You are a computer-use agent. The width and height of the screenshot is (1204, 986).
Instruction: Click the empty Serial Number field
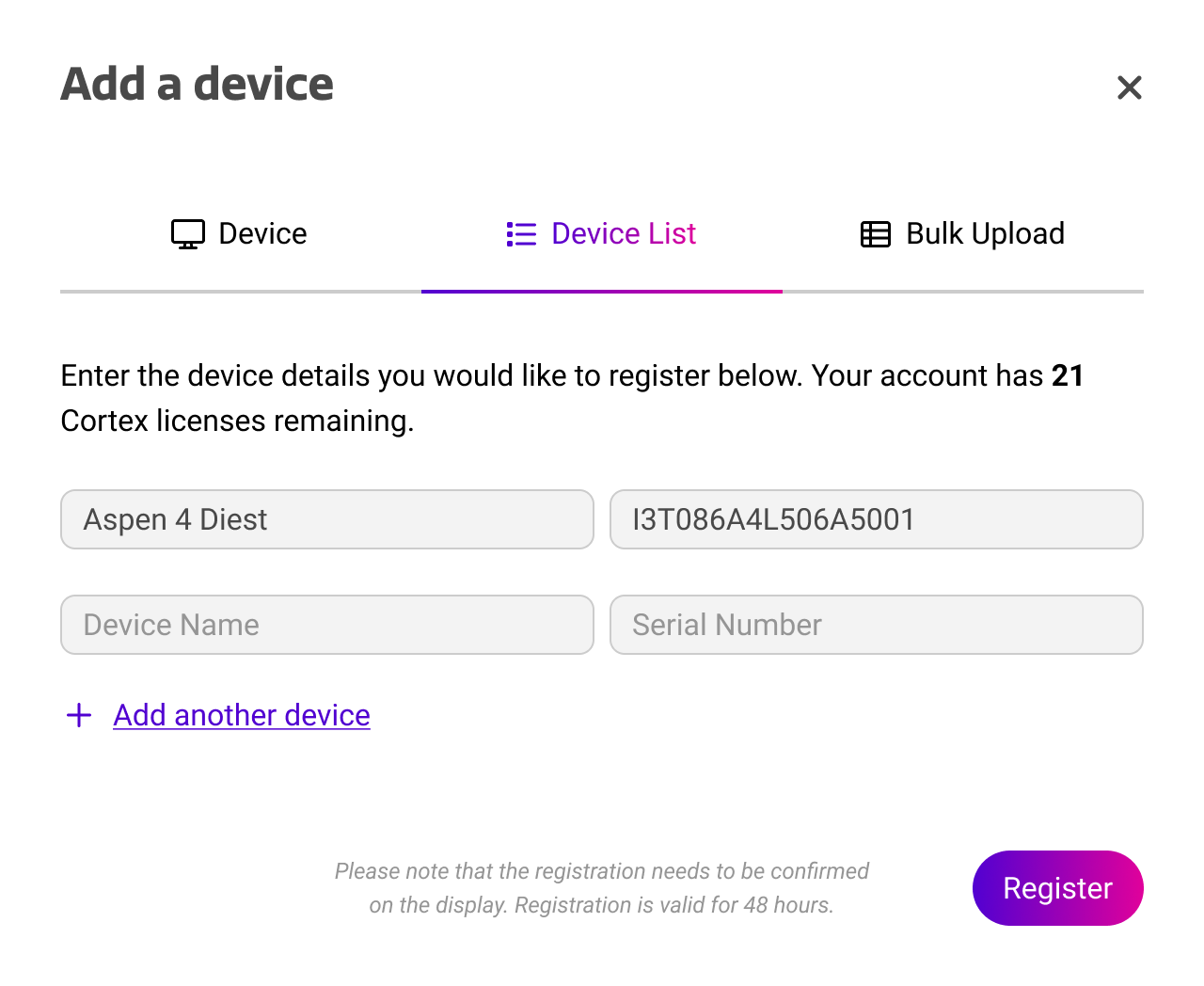pos(877,625)
